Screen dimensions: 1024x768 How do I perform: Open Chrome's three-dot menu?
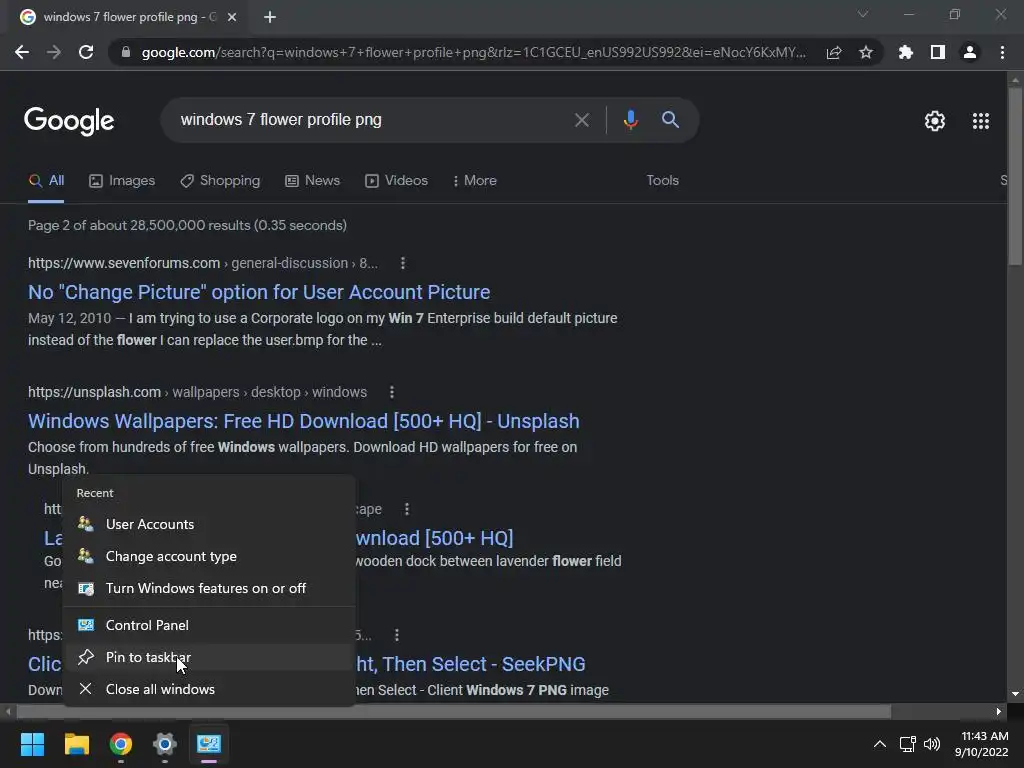pos(1002,52)
